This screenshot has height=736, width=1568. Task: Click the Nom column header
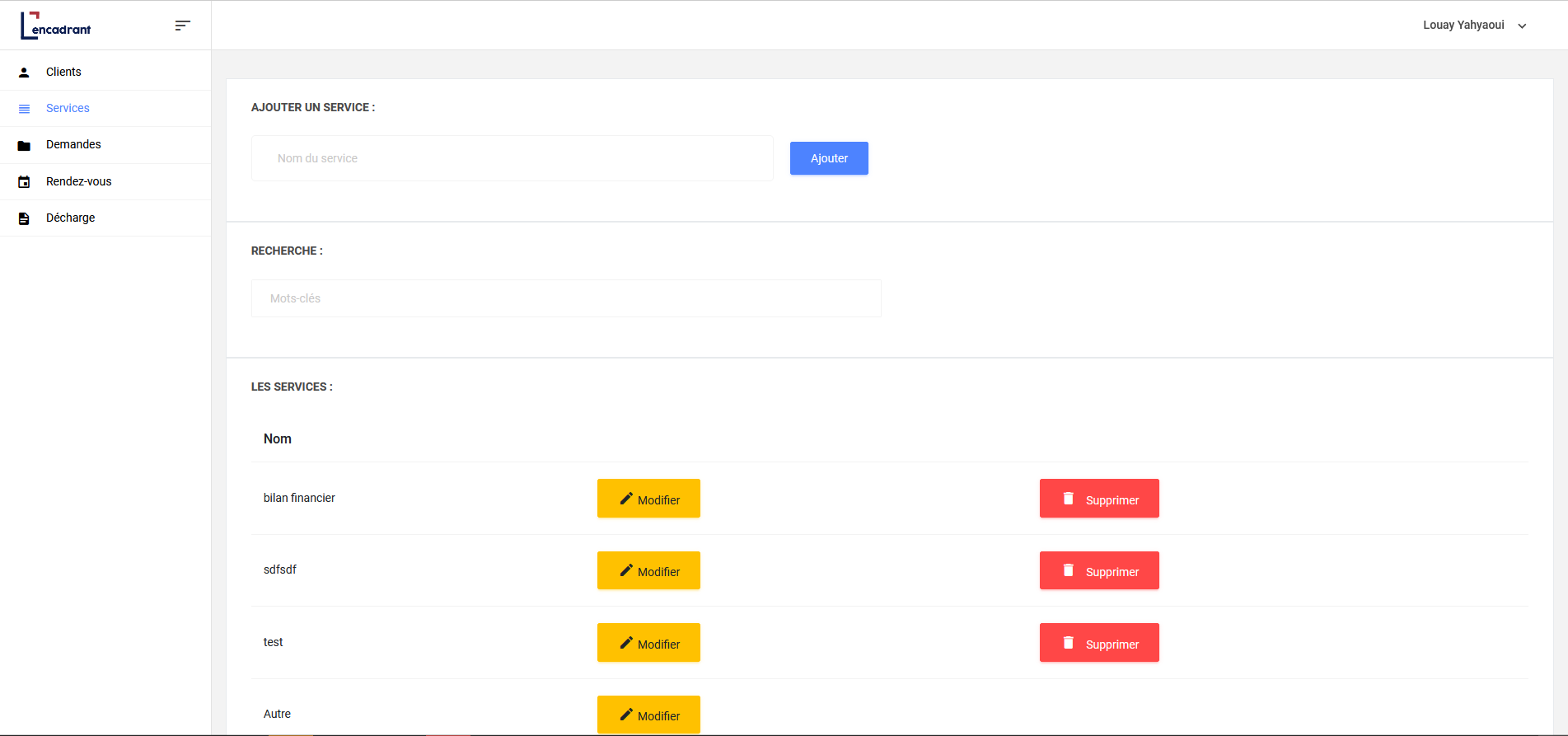coord(278,438)
